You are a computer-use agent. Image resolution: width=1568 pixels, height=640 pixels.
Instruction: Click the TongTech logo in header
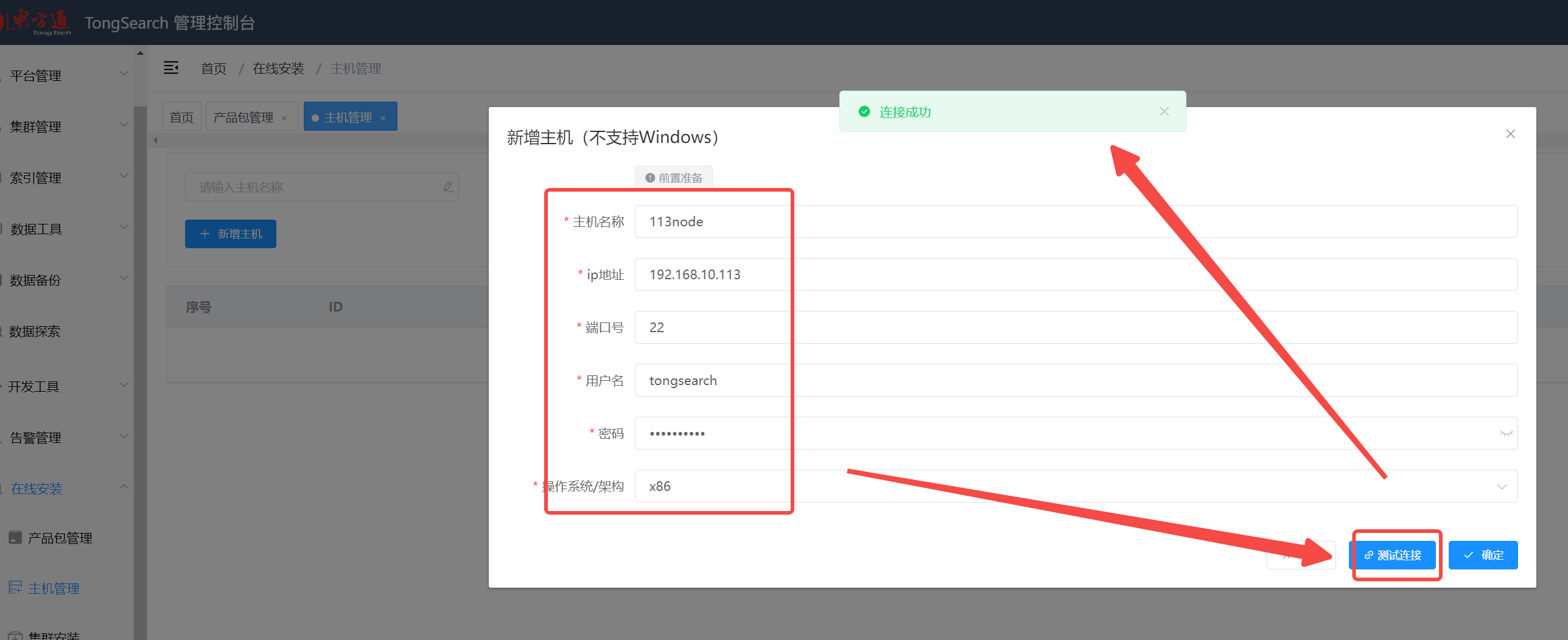pos(37,23)
